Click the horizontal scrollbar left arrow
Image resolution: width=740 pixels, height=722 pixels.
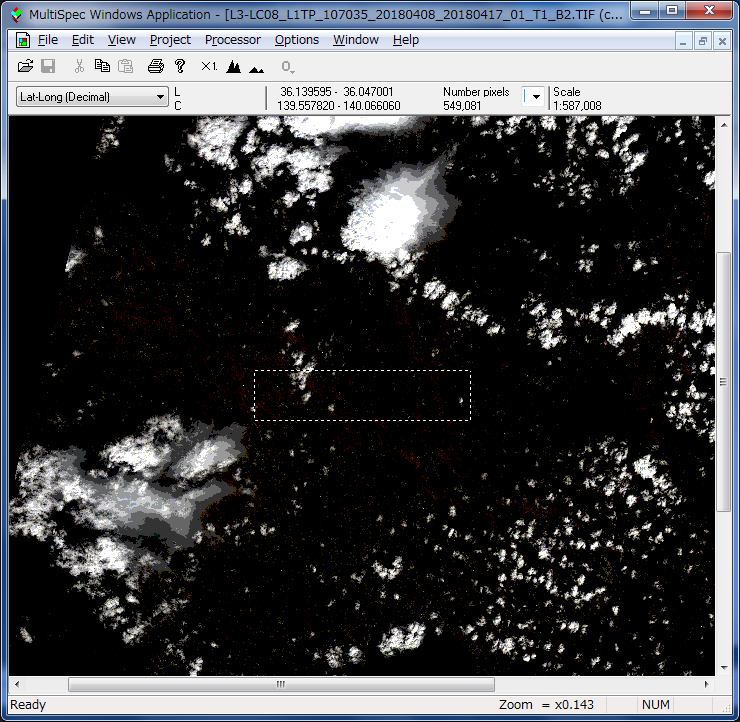(17, 684)
